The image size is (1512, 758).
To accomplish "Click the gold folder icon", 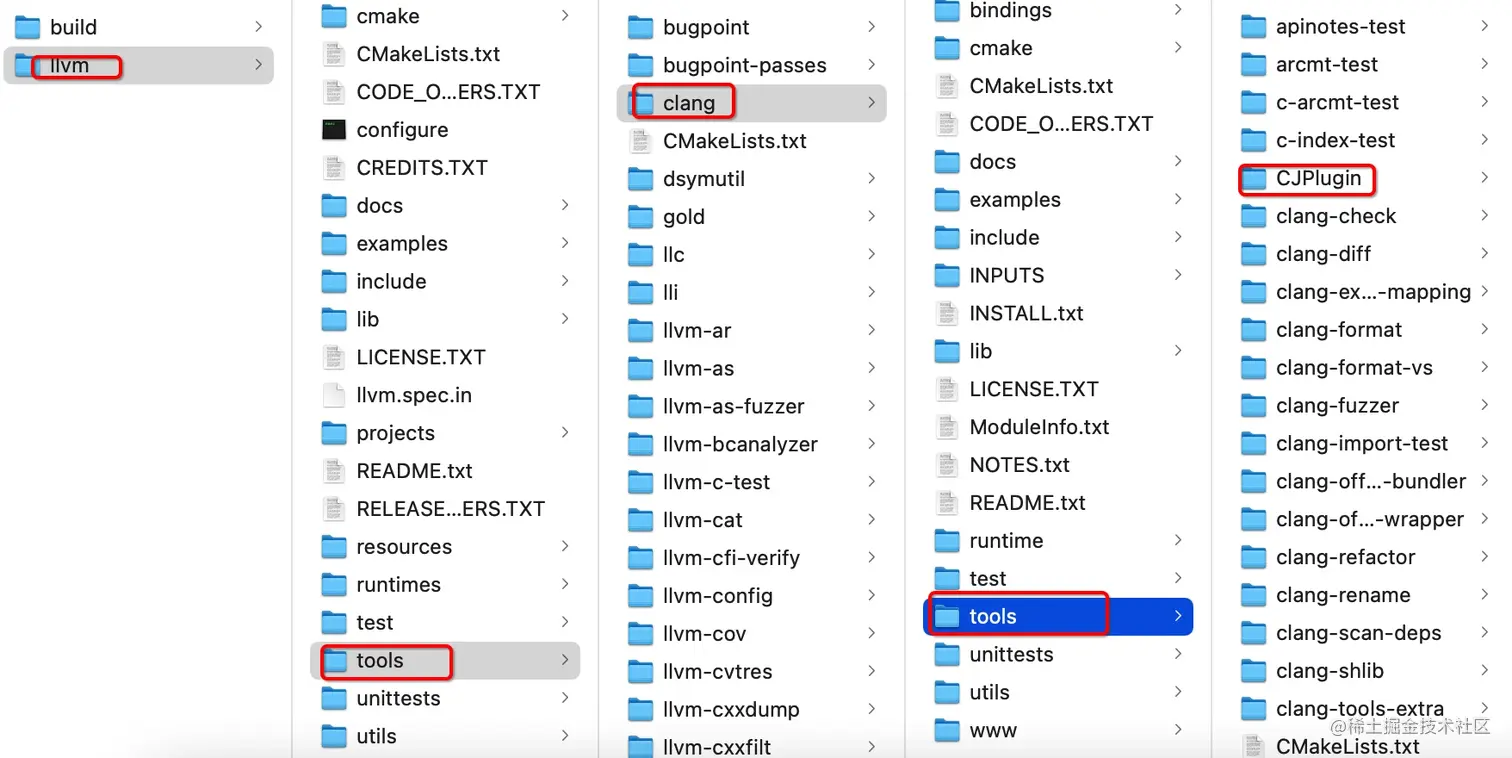I will pyautogui.click(x=640, y=217).
